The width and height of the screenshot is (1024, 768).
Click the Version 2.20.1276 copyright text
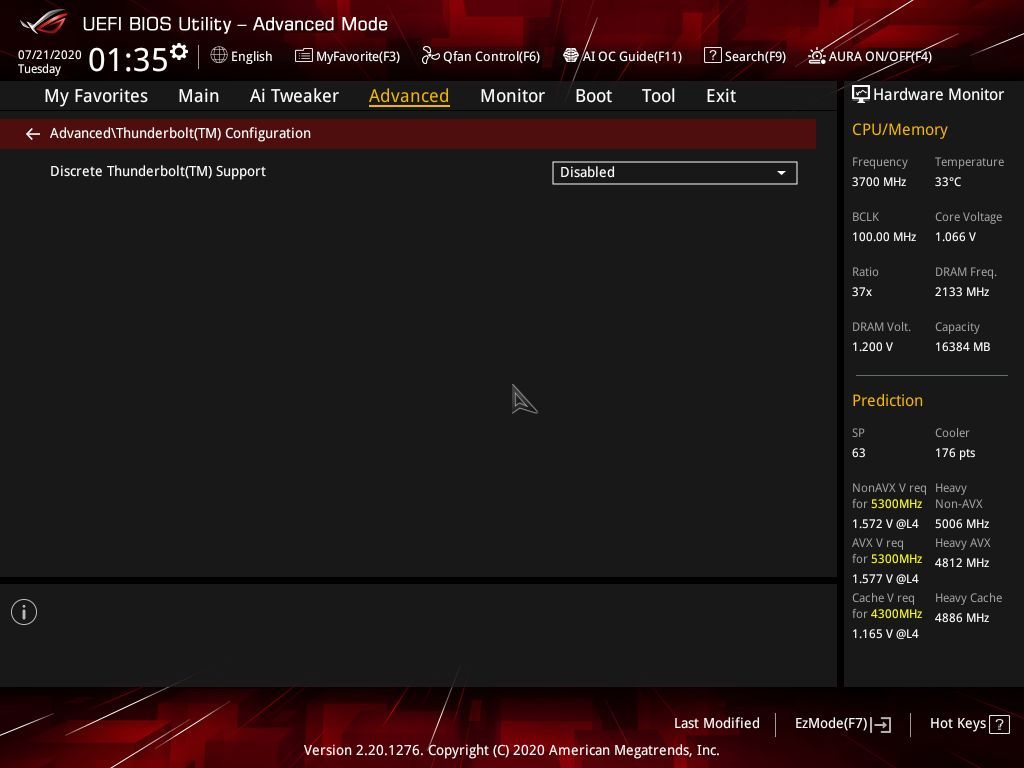tap(511, 750)
